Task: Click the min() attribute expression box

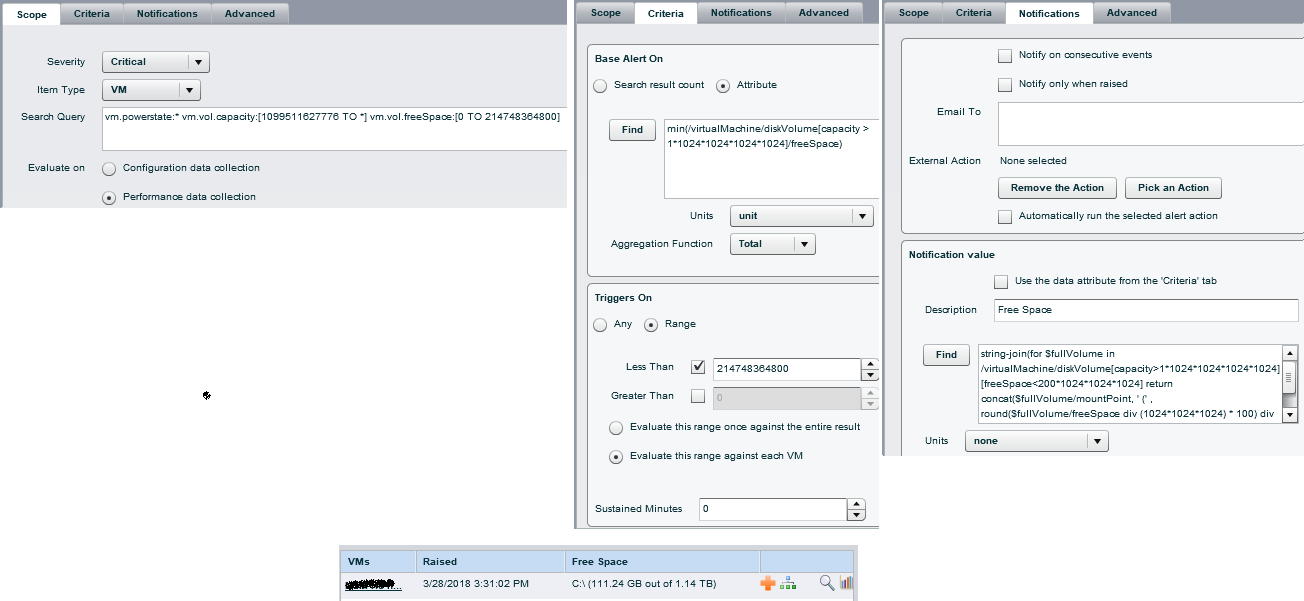Action: pos(771,159)
